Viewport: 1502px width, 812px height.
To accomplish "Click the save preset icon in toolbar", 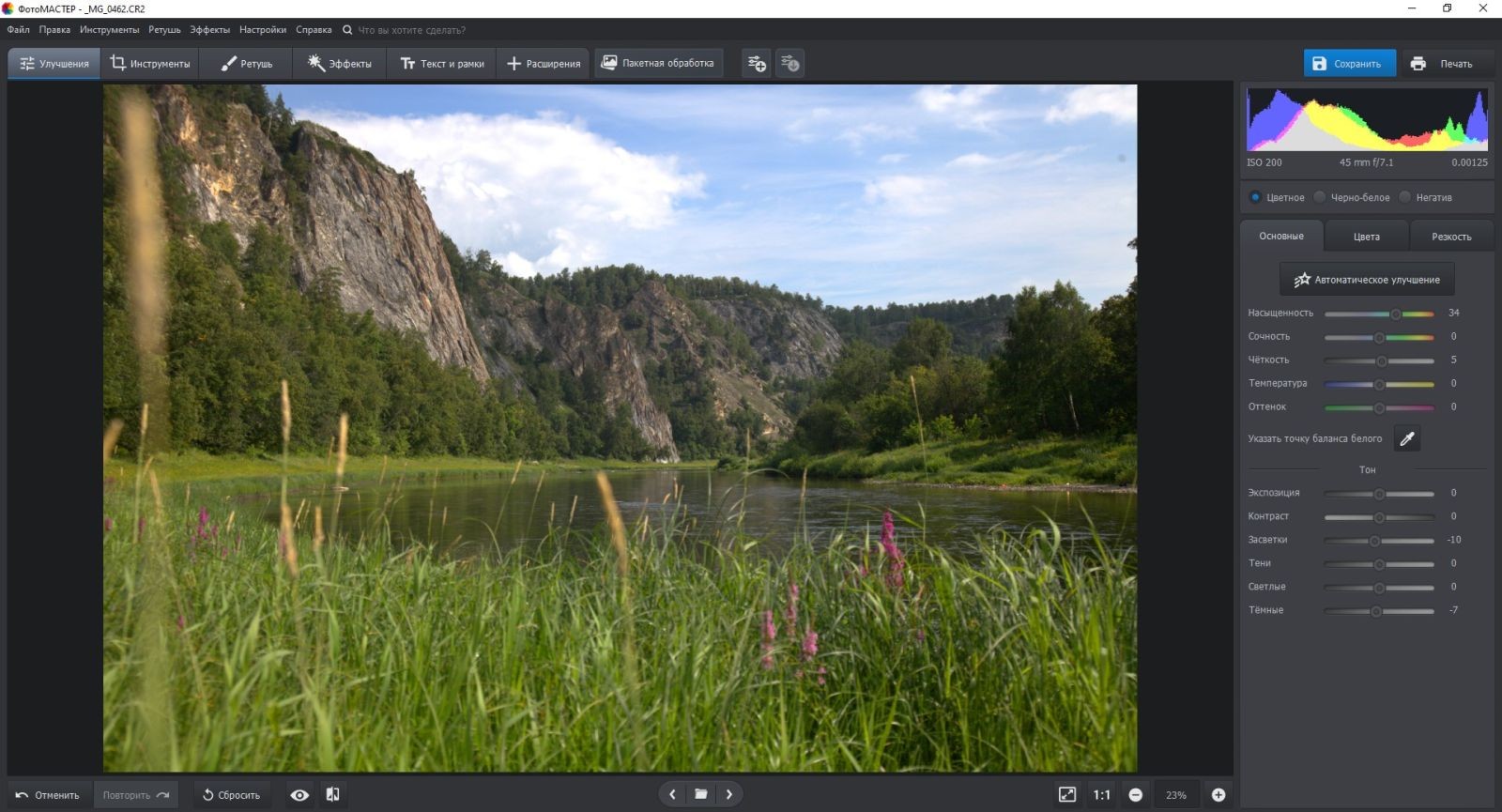I will [x=757, y=64].
